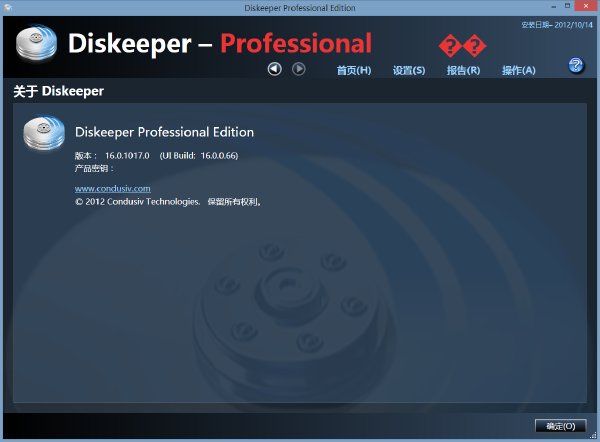Go forward with the right arrow button
600x442 pixels.
298,69
